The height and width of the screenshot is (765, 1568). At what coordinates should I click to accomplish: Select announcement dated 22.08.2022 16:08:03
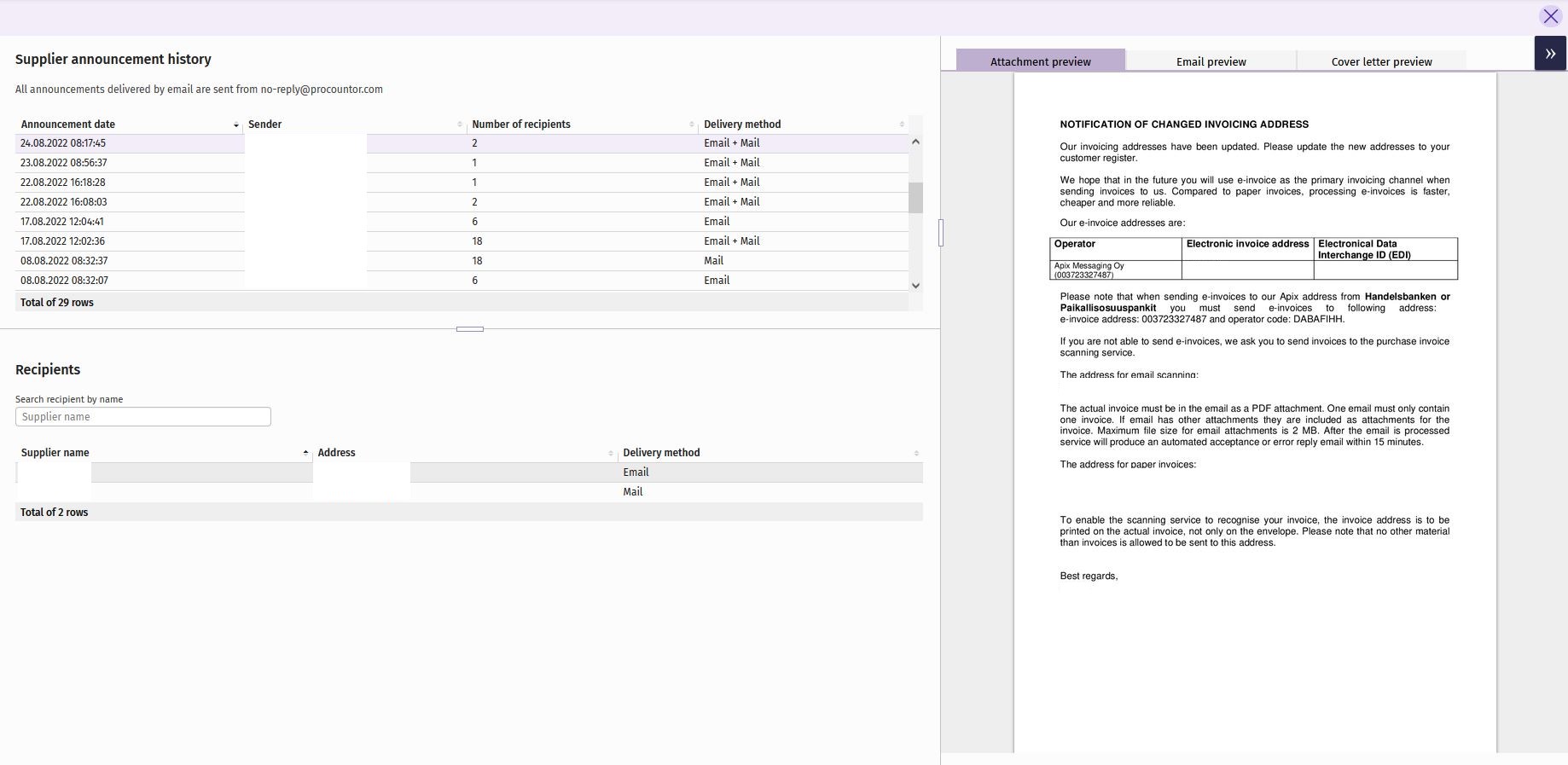click(462, 202)
